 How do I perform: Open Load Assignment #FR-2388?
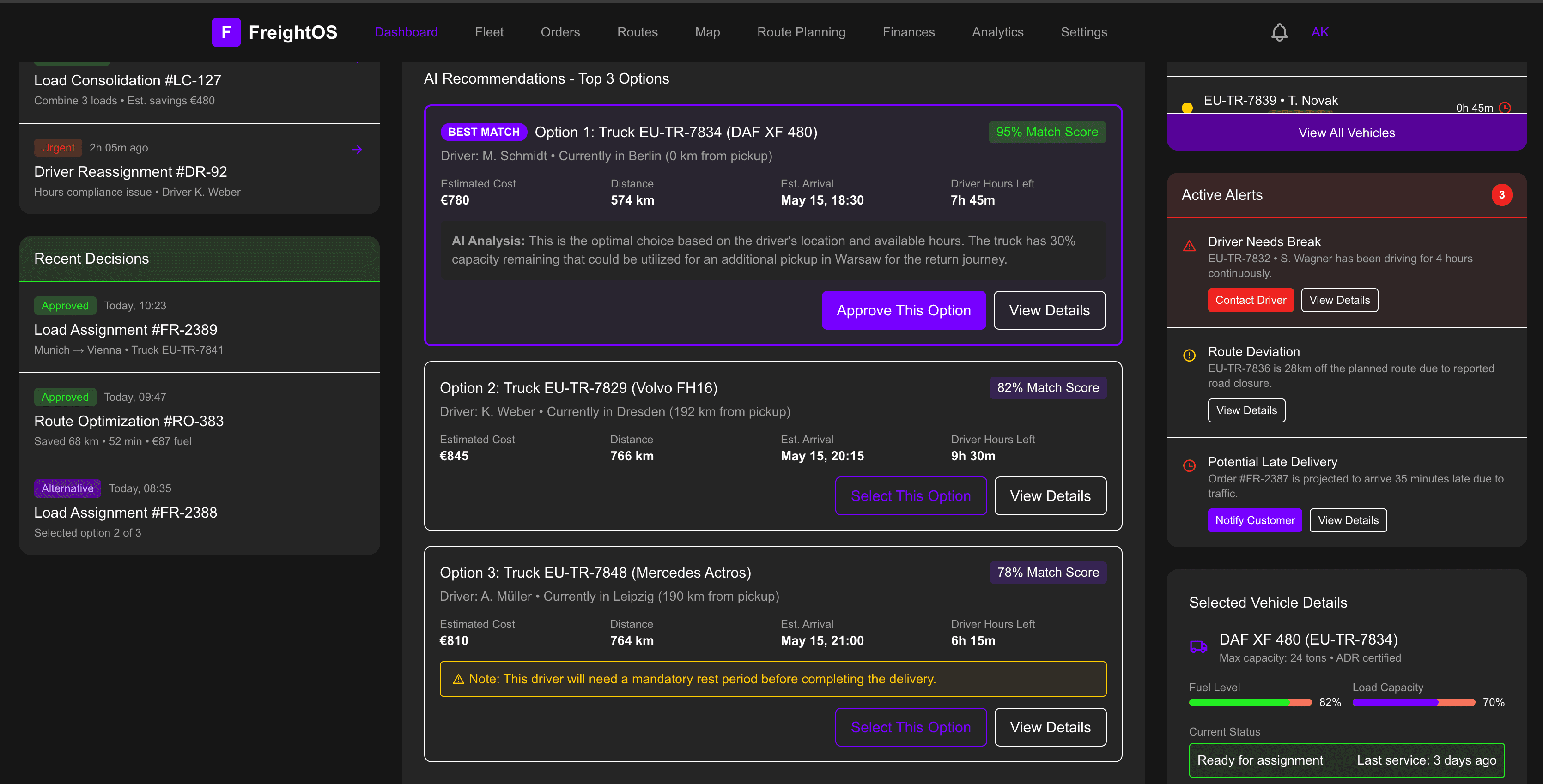tap(126, 513)
